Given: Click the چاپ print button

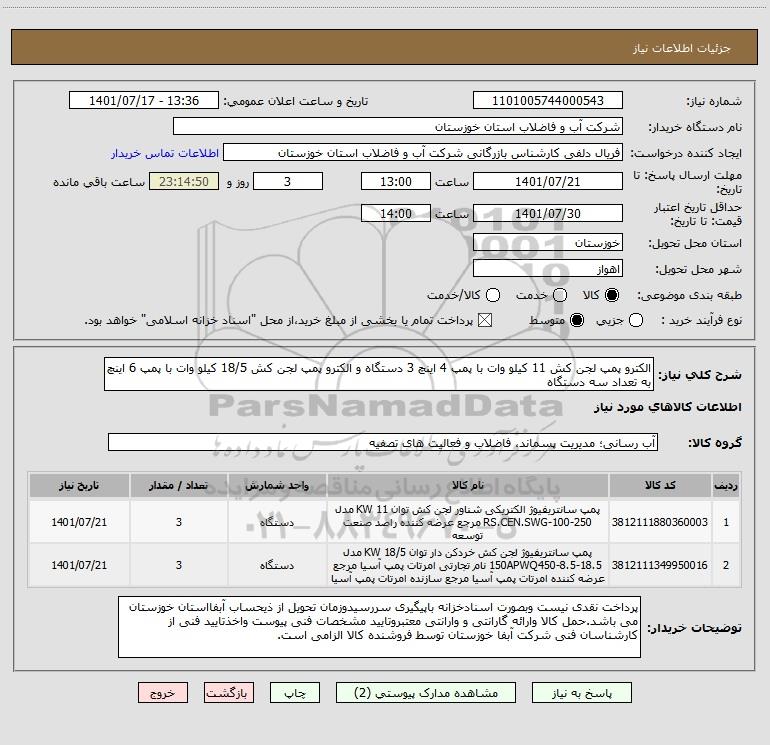Looking at the screenshot, I should coord(295,693).
